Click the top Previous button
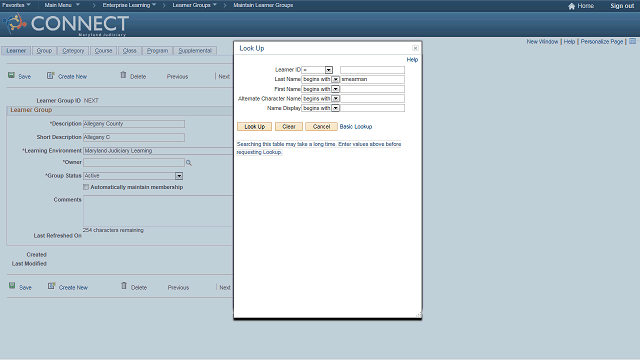The image size is (640, 360). click(177, 76)
